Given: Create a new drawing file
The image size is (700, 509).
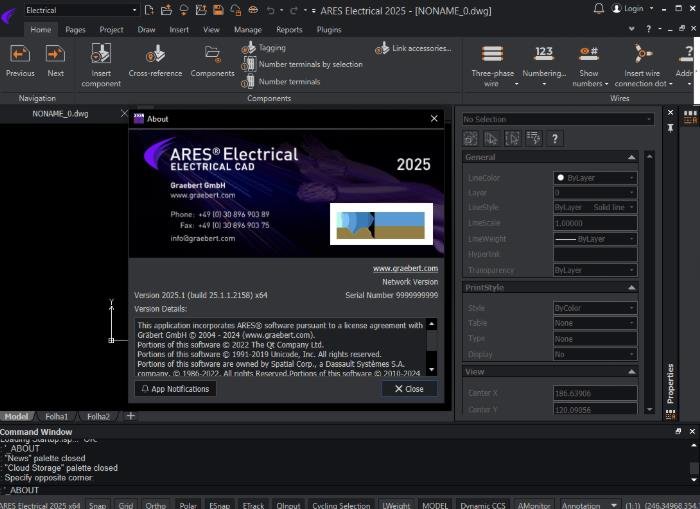Looking at the screenshot, I should pos(150,10).
